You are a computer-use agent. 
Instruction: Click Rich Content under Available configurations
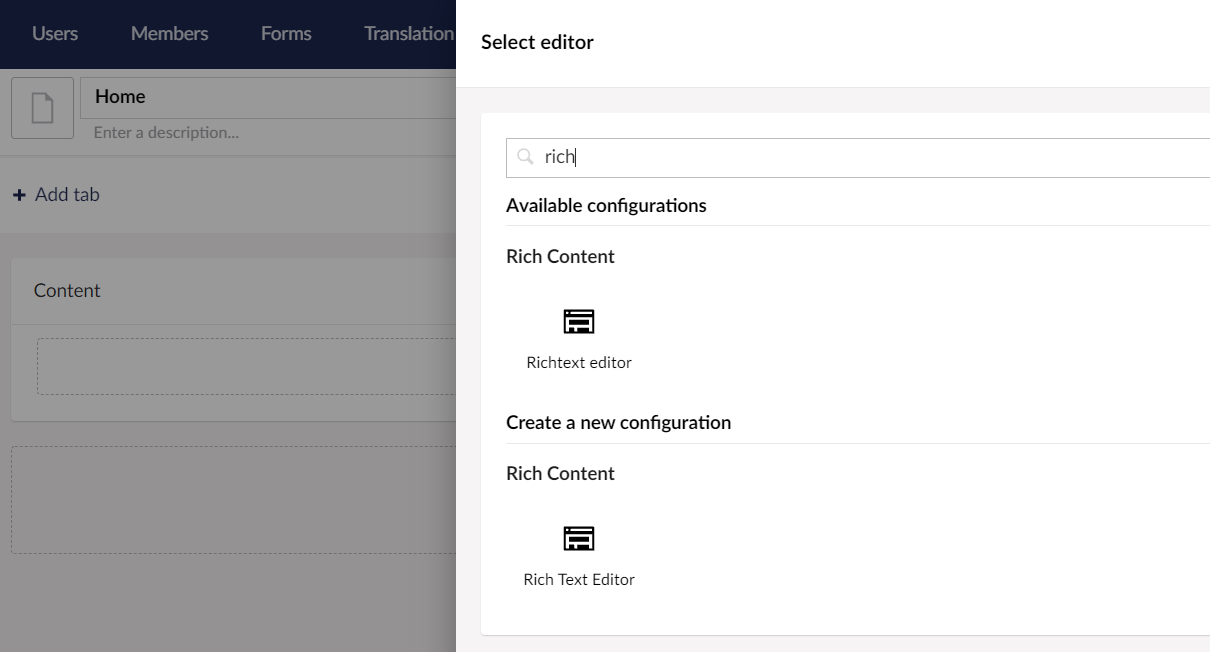560,256
